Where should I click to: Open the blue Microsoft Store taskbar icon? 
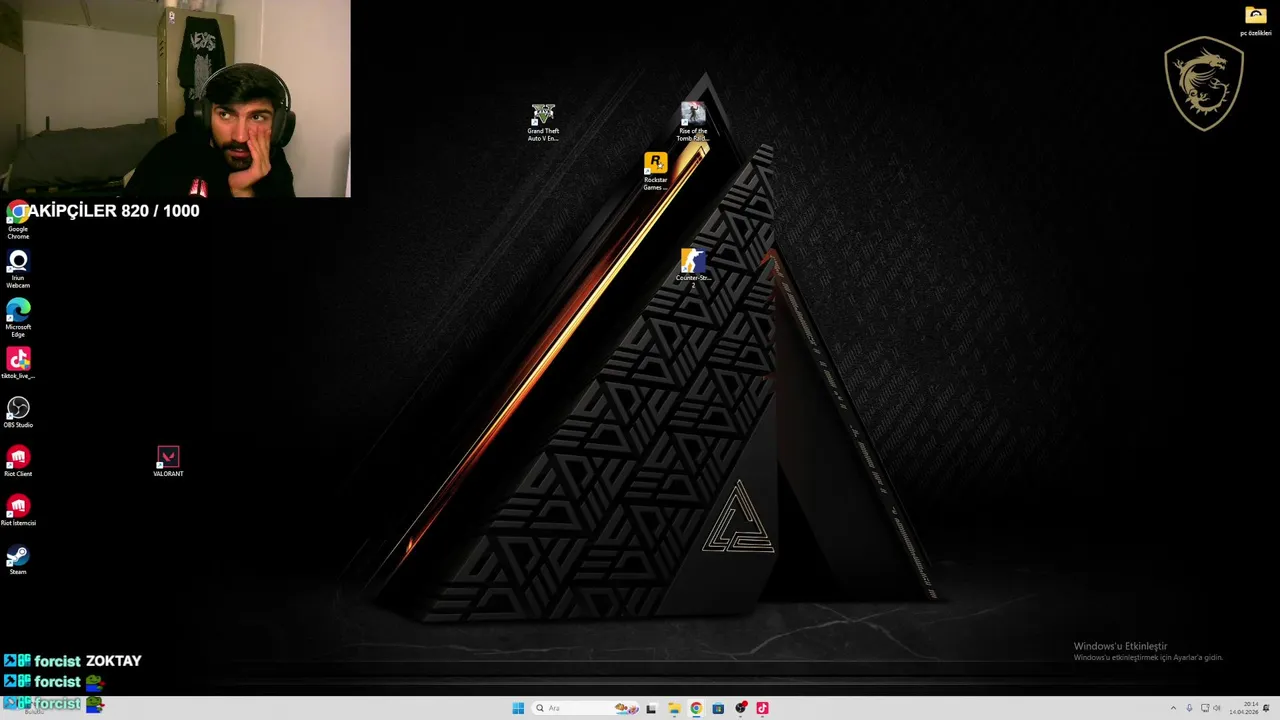718,708
